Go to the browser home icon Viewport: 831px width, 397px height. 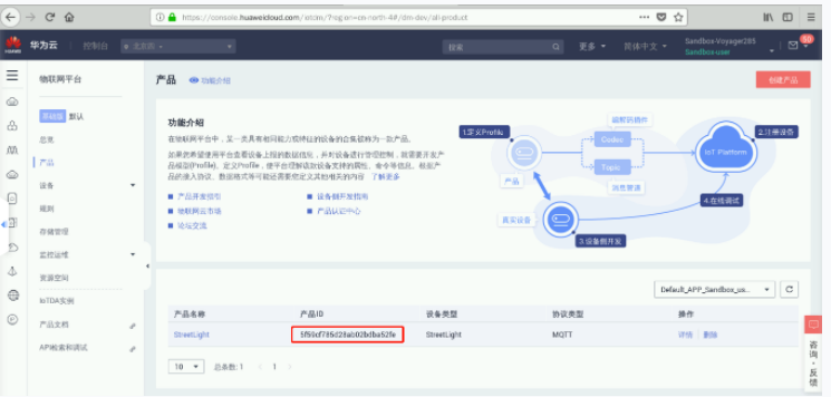pos(69,17)
